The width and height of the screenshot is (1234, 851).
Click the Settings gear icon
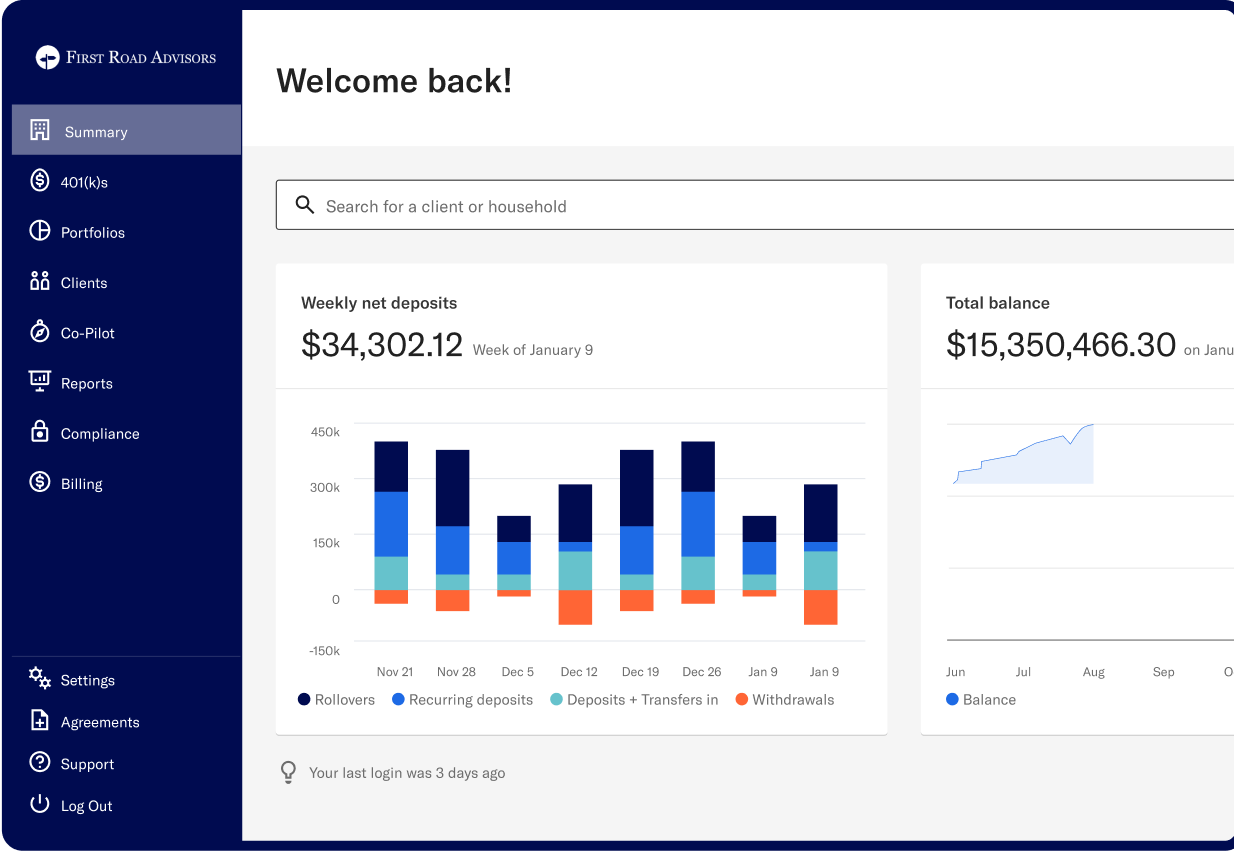click(x=40, y=679)
